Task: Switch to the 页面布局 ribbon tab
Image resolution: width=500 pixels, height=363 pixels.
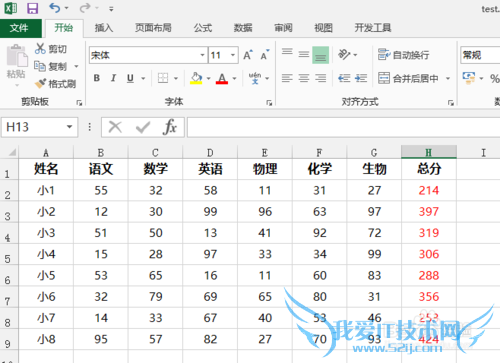Action: pyautogui.click(x=153, y=28)
